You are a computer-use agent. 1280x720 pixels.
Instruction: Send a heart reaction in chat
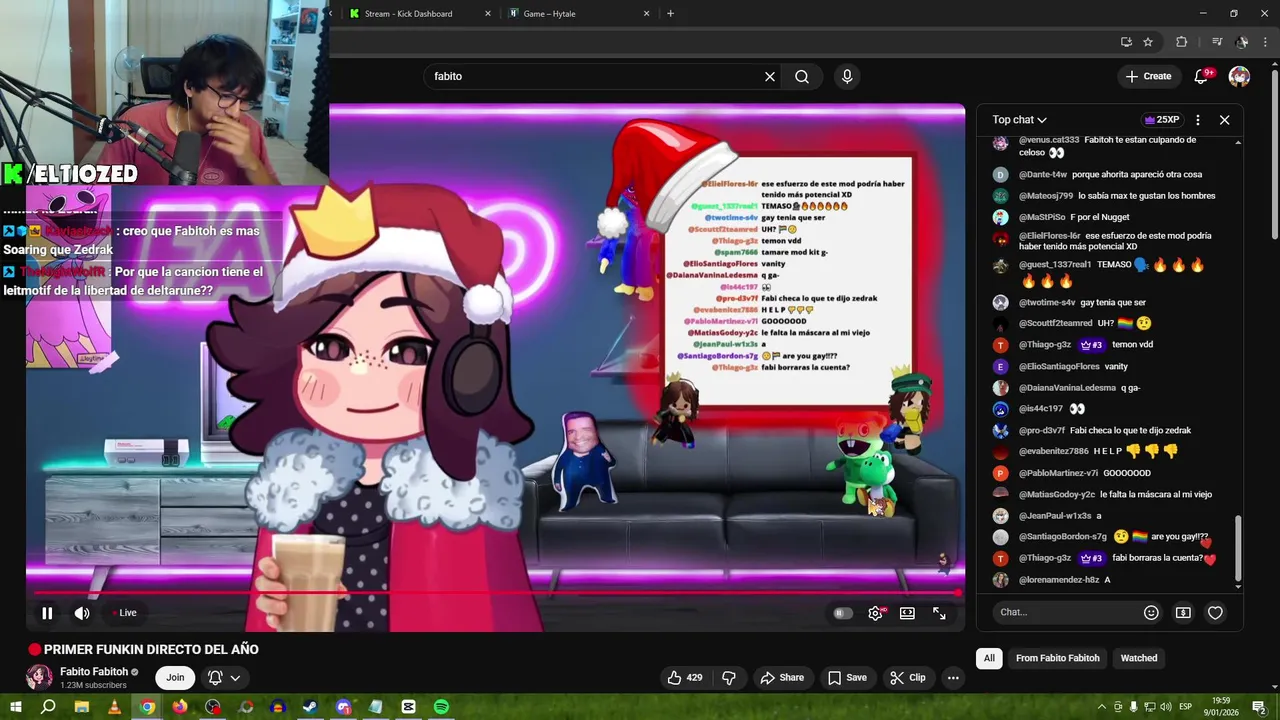tap(1215, 612)
